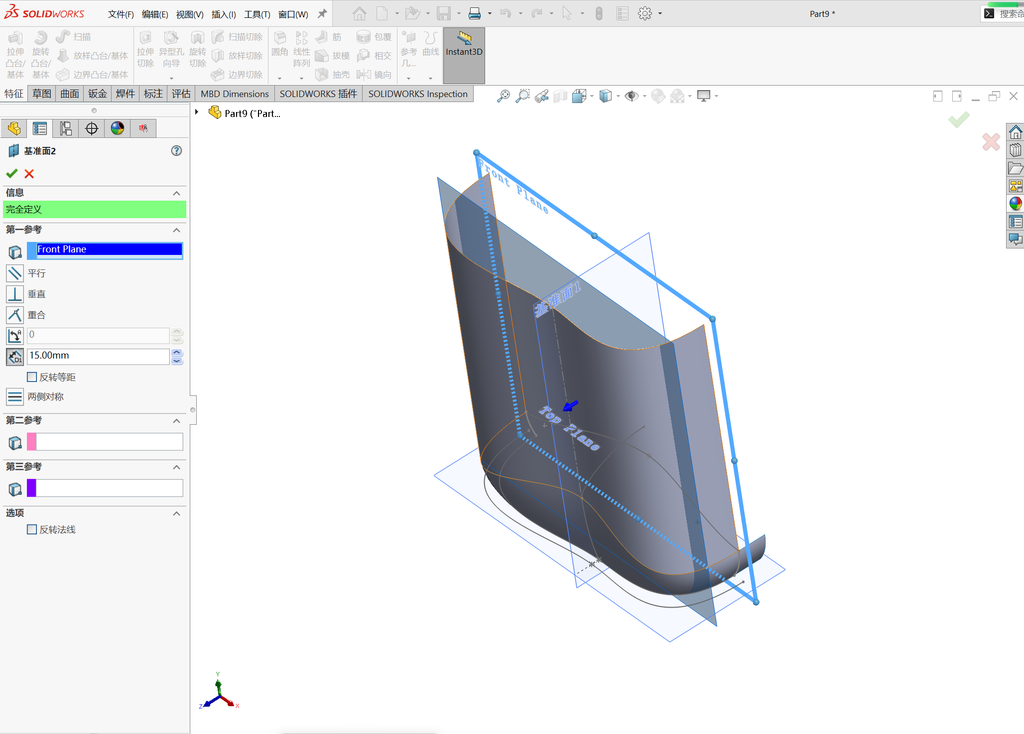Screen dimensions: 1024x734
Task: Open the Appearances sphere icon in task pane
Action: (x=1016, y=204)
